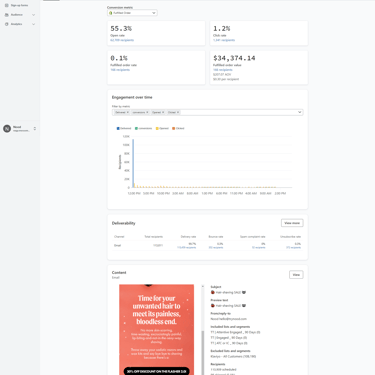The width and height of the screenshot is (375, 375).
Task: Remove the conversions filter chip
Action: pyautogui.click(x=147, y=112)
